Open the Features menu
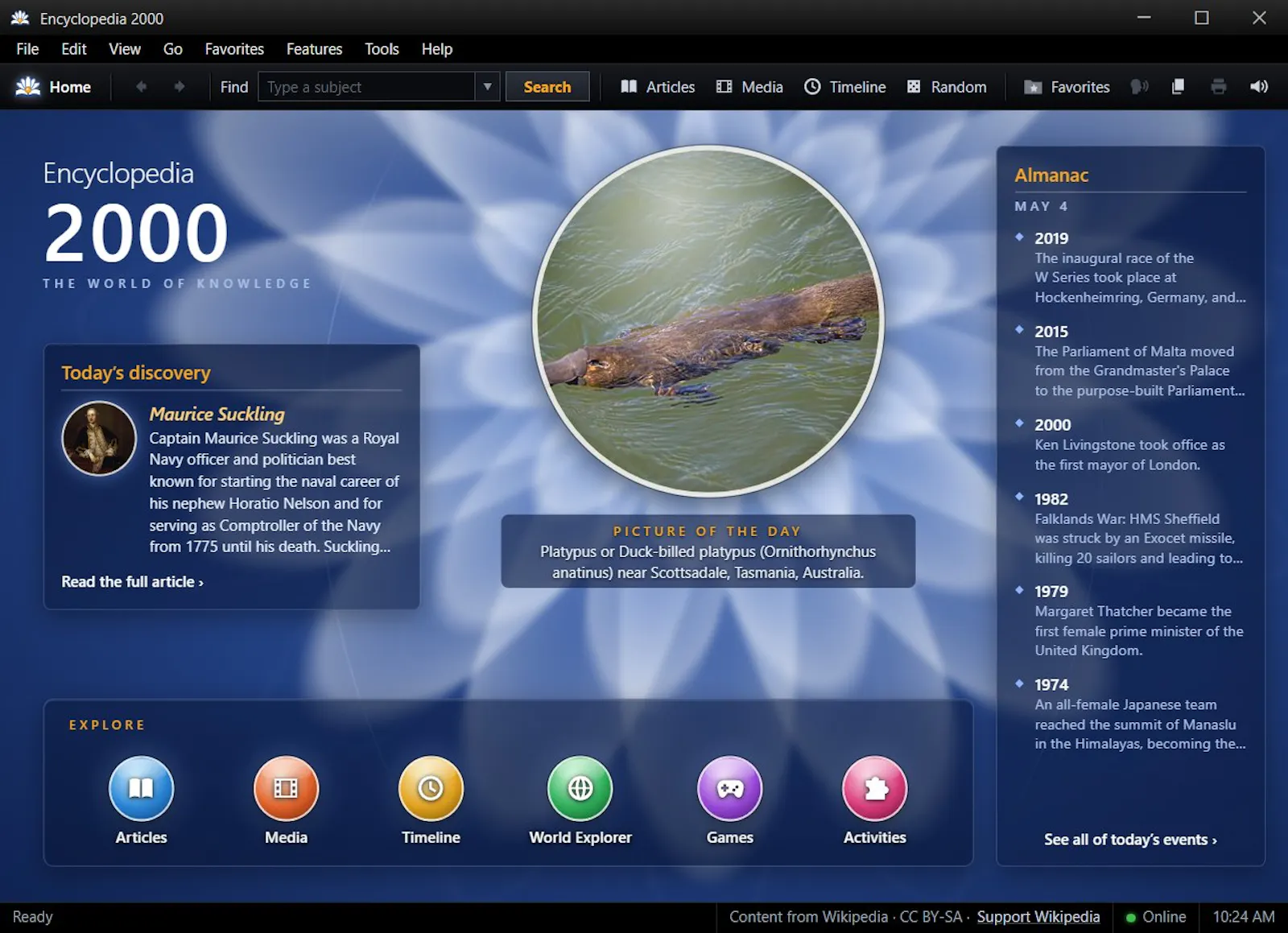The image size is (1288, 933). click(315, 49)
